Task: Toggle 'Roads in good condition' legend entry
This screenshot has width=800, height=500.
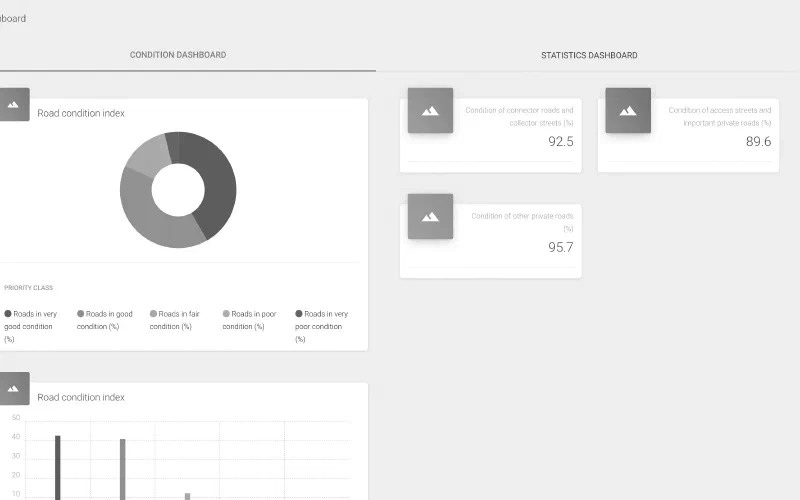Action: pyautogui.click(x=105, y=320)
